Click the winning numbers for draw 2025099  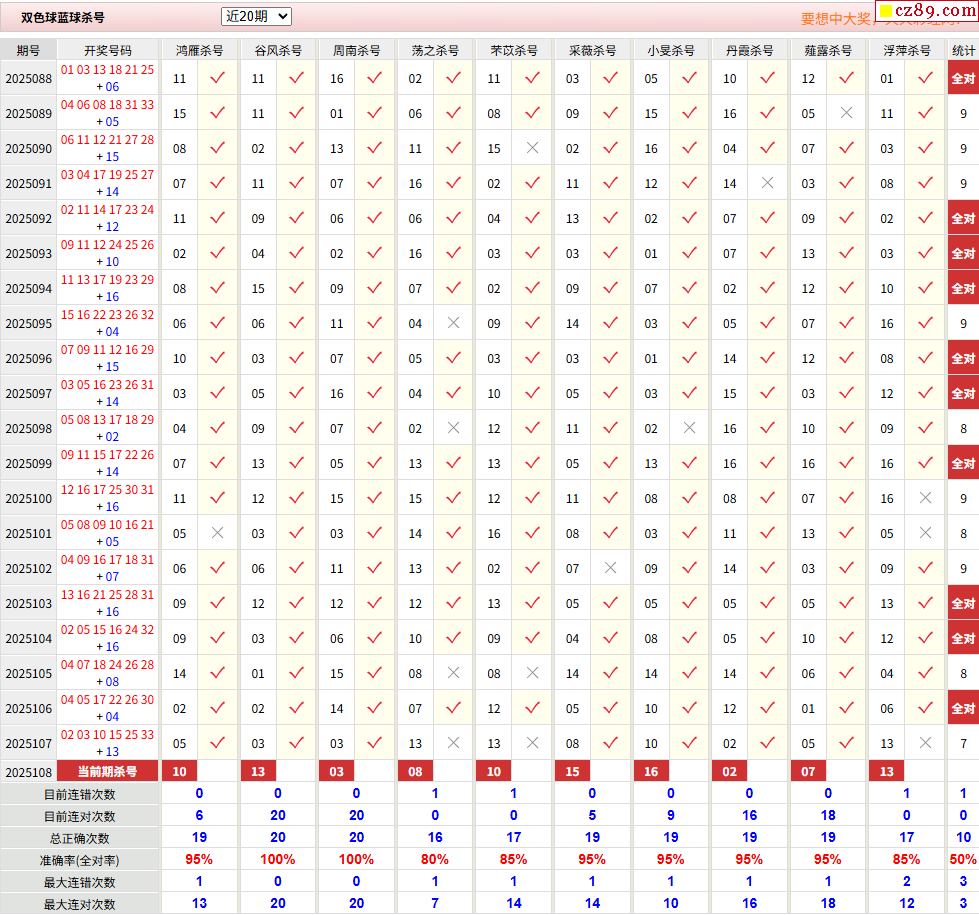[107, 463]
